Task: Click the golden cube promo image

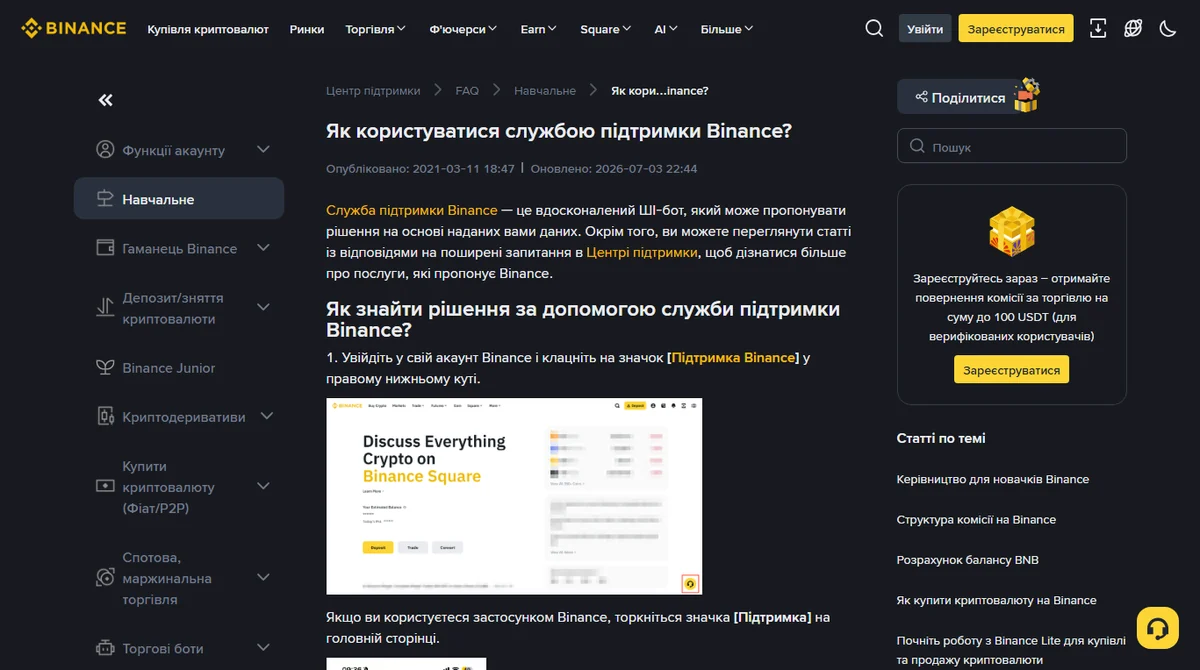Action: [1011, 232]
